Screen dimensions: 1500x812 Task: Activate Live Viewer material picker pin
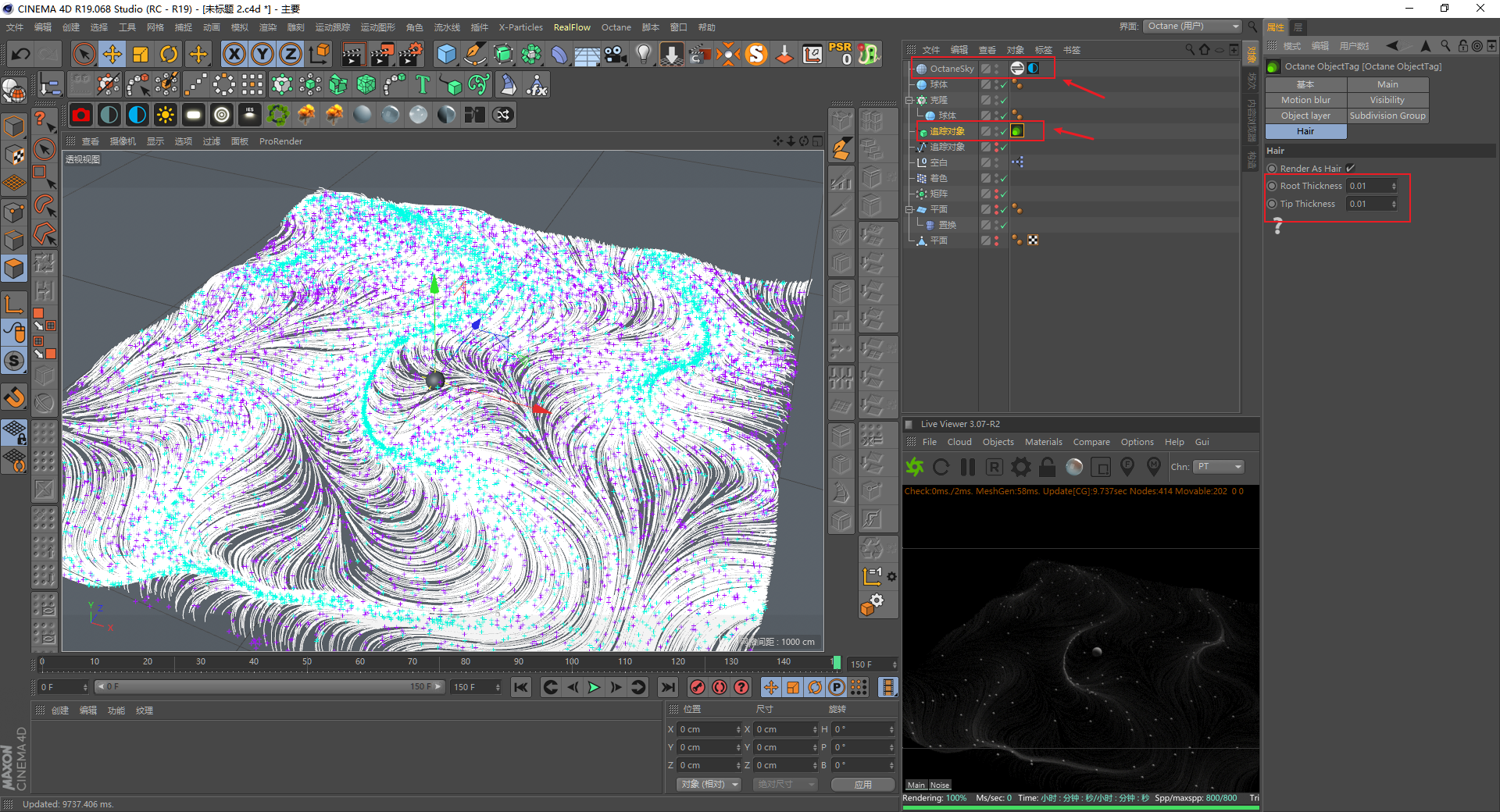[x=1153, y=467]
